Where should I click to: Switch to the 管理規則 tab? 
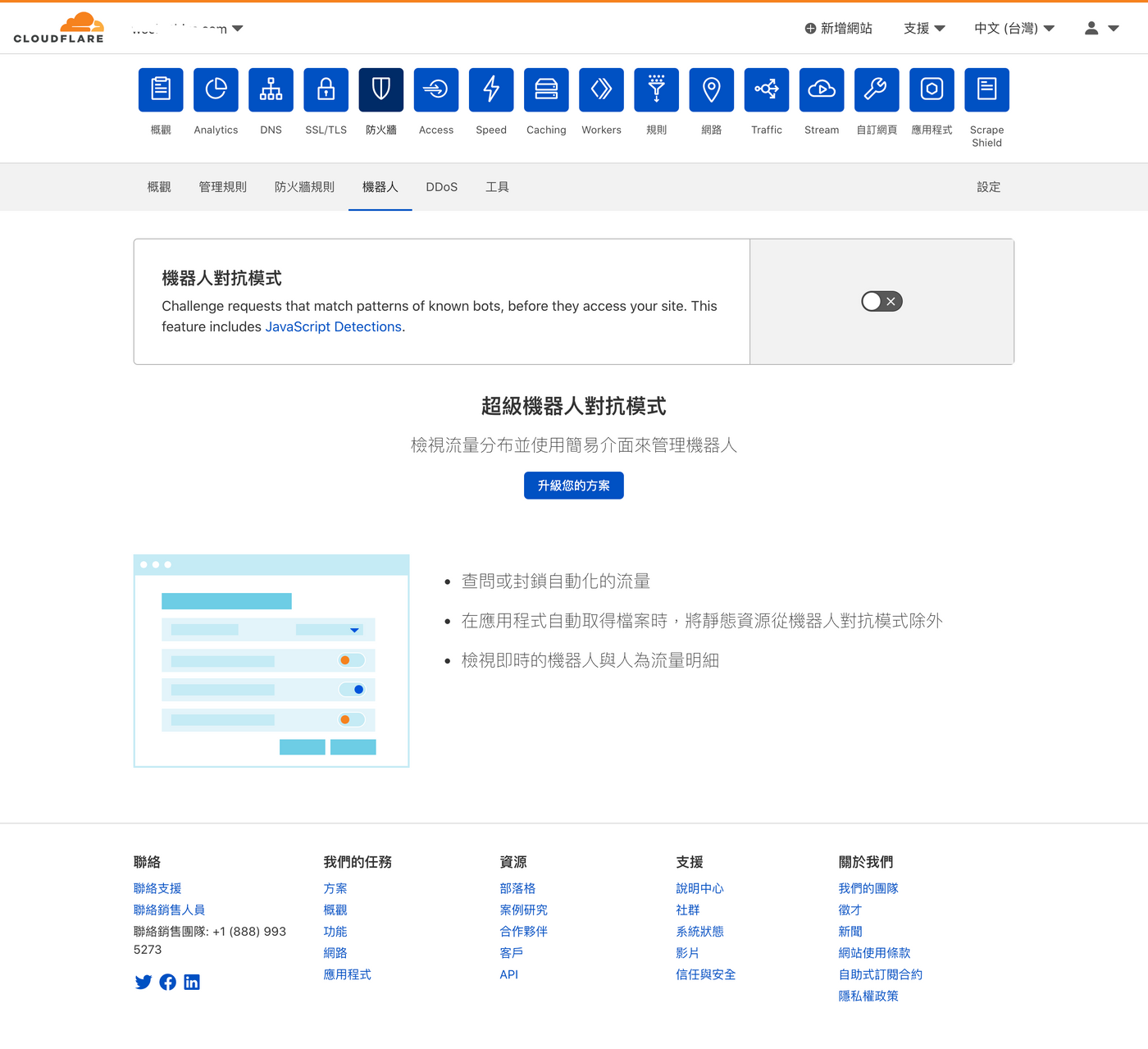click(x=223, y=187)
